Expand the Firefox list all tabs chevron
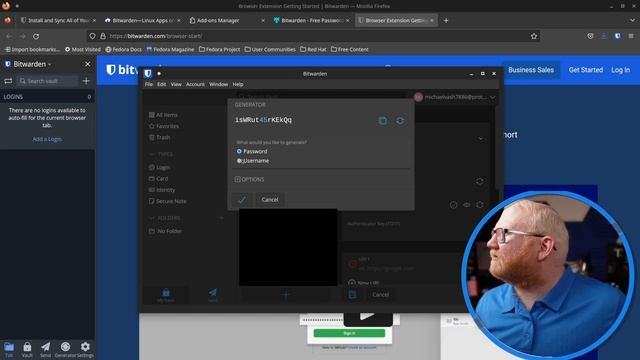Viewport: 640px width, 360px height. pyautogui.click(x=632, y=20)
